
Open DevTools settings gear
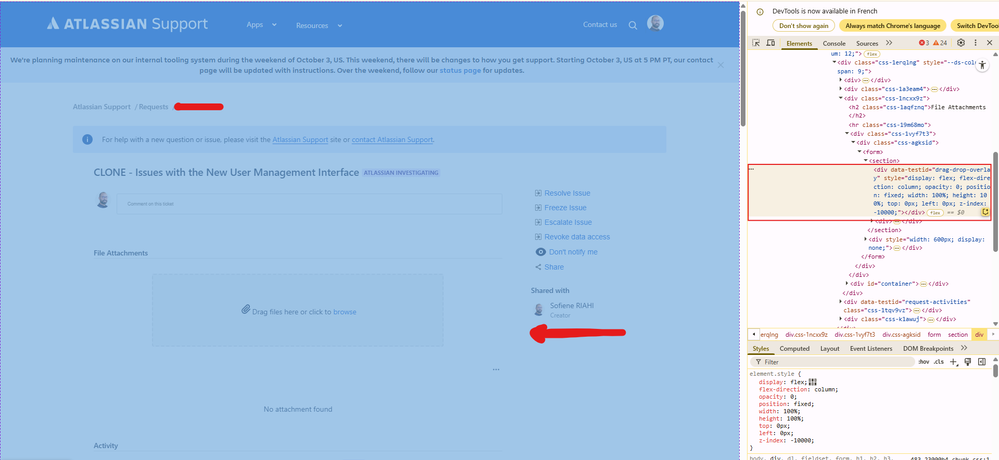tap(961, 43)
